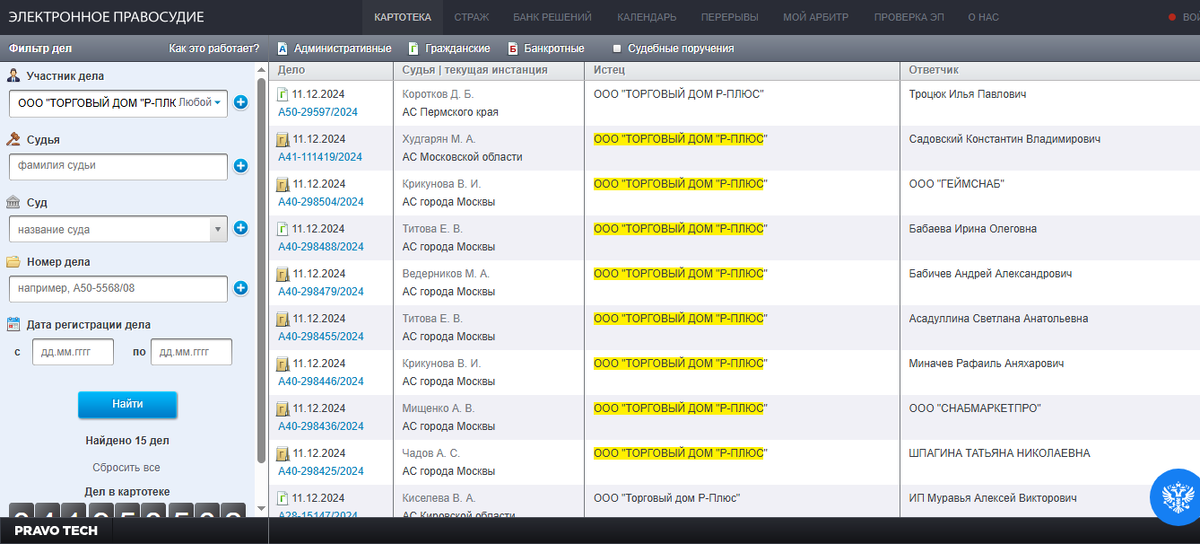Open case link А50-29597/2024
Viewport: 1200px width, 544px height.
[320, 112]
